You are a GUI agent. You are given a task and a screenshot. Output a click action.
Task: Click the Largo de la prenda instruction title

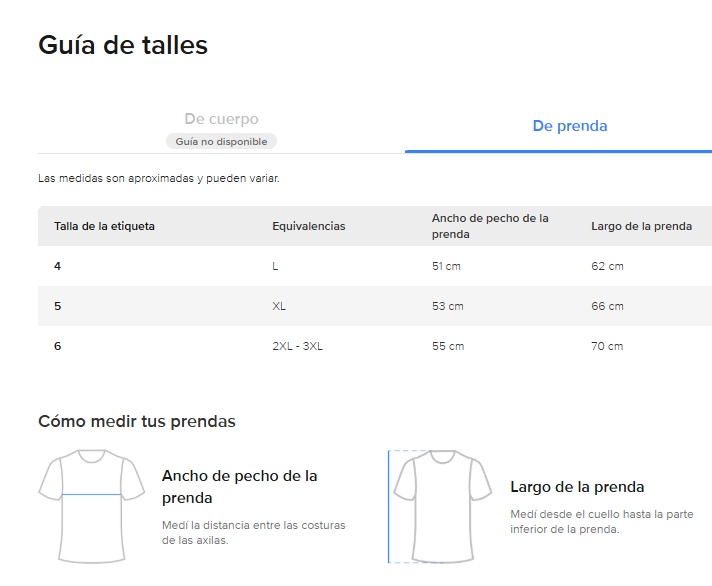577,487
